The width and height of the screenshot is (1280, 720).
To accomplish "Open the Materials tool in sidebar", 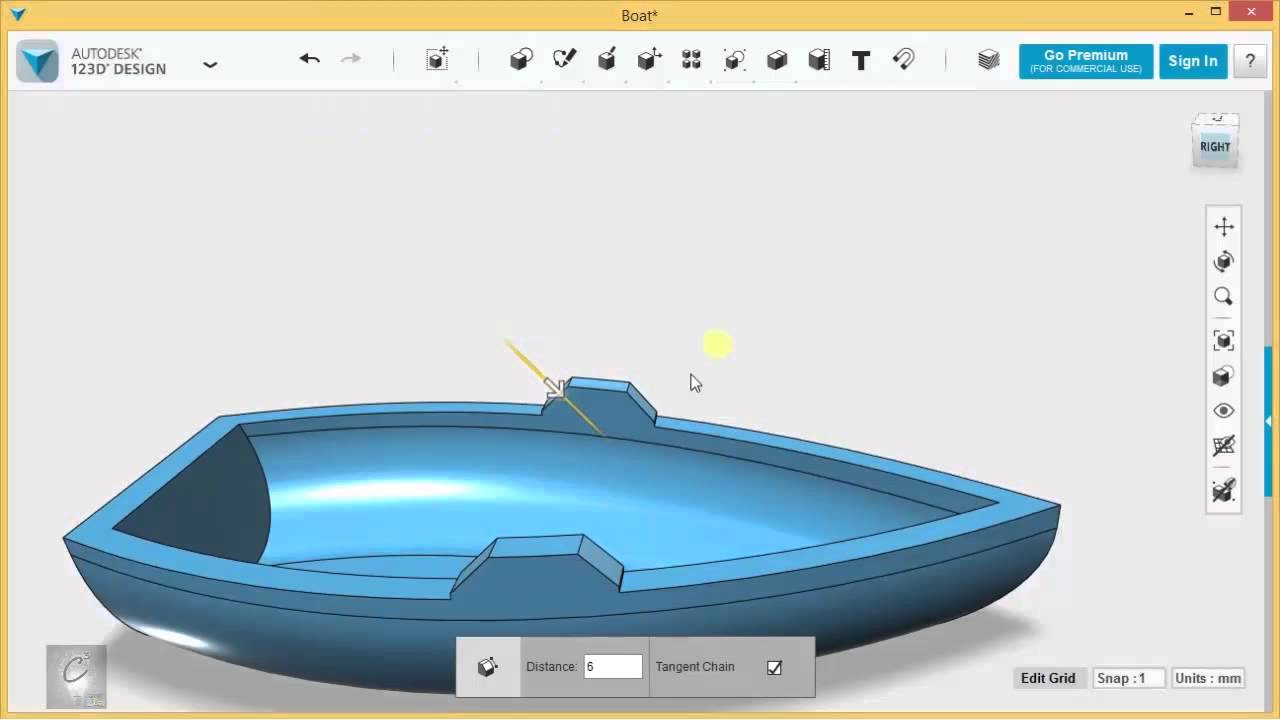I will [x=1224, y=375].
